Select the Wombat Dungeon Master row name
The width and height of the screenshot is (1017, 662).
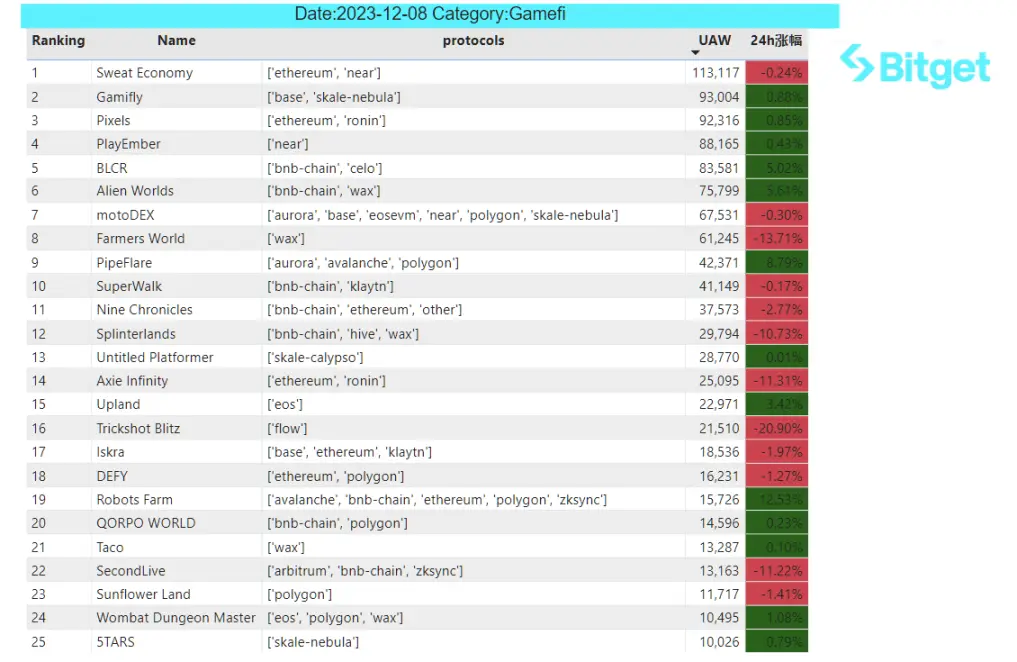click(176, 618)
